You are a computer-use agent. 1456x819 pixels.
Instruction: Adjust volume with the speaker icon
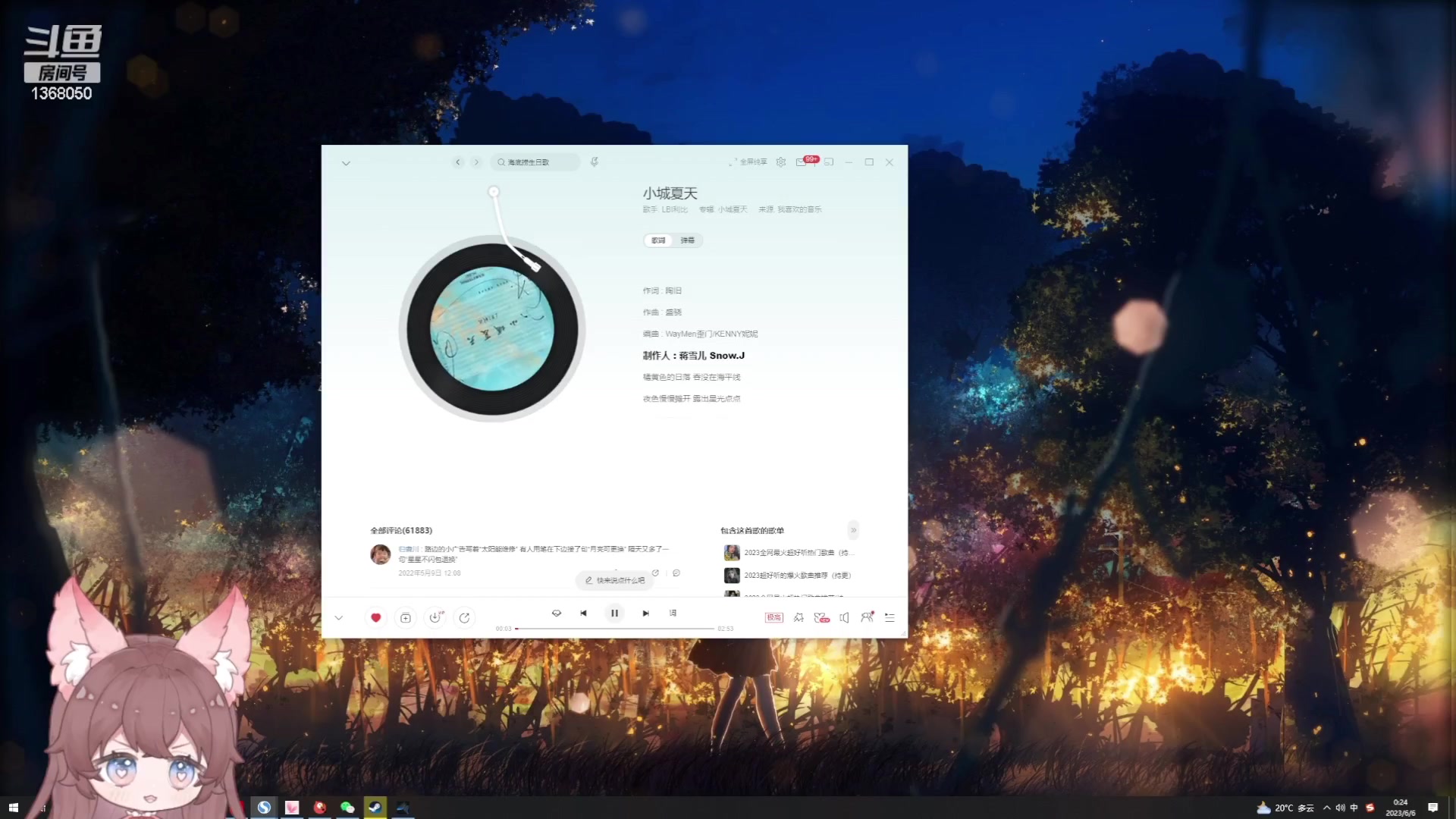tap(844, 618)
